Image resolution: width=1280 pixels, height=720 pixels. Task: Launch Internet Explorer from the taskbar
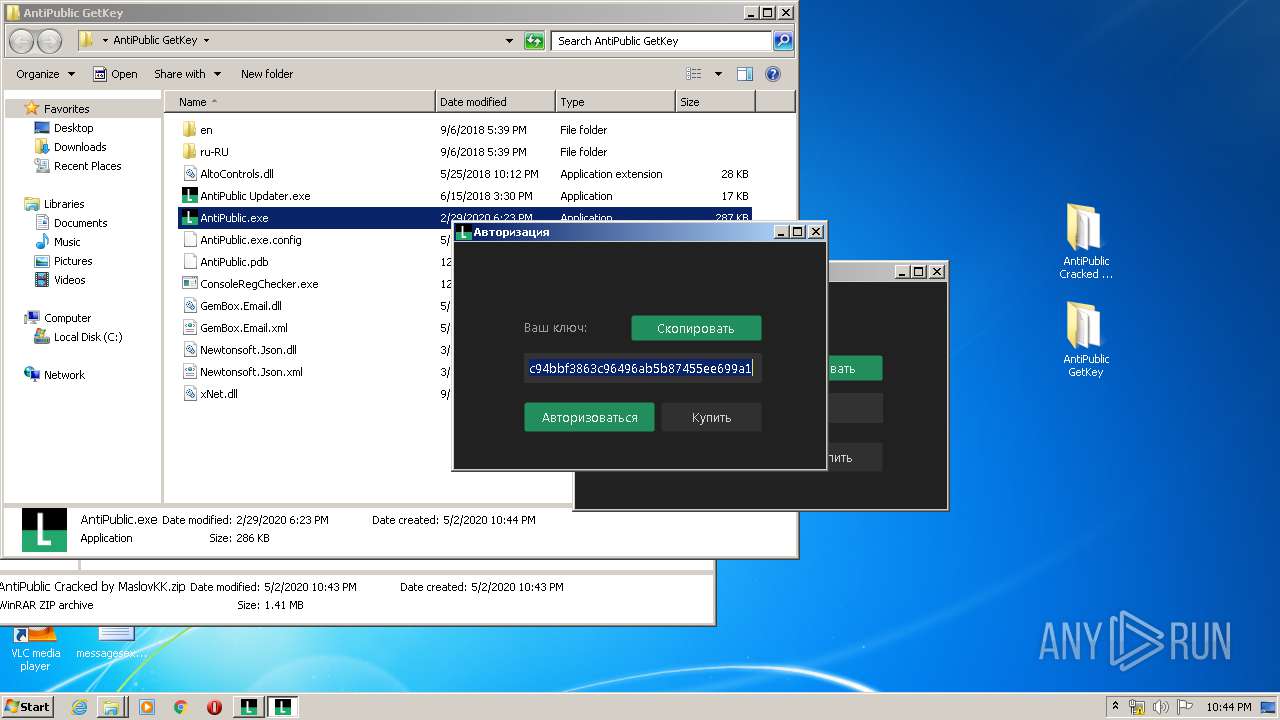[79, 707]
